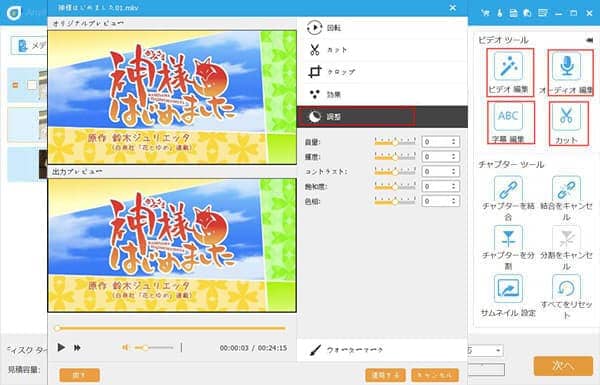Click the time display 00:00:03 / 00:24:15
600x385 pixels.
(x=253, y=348)
